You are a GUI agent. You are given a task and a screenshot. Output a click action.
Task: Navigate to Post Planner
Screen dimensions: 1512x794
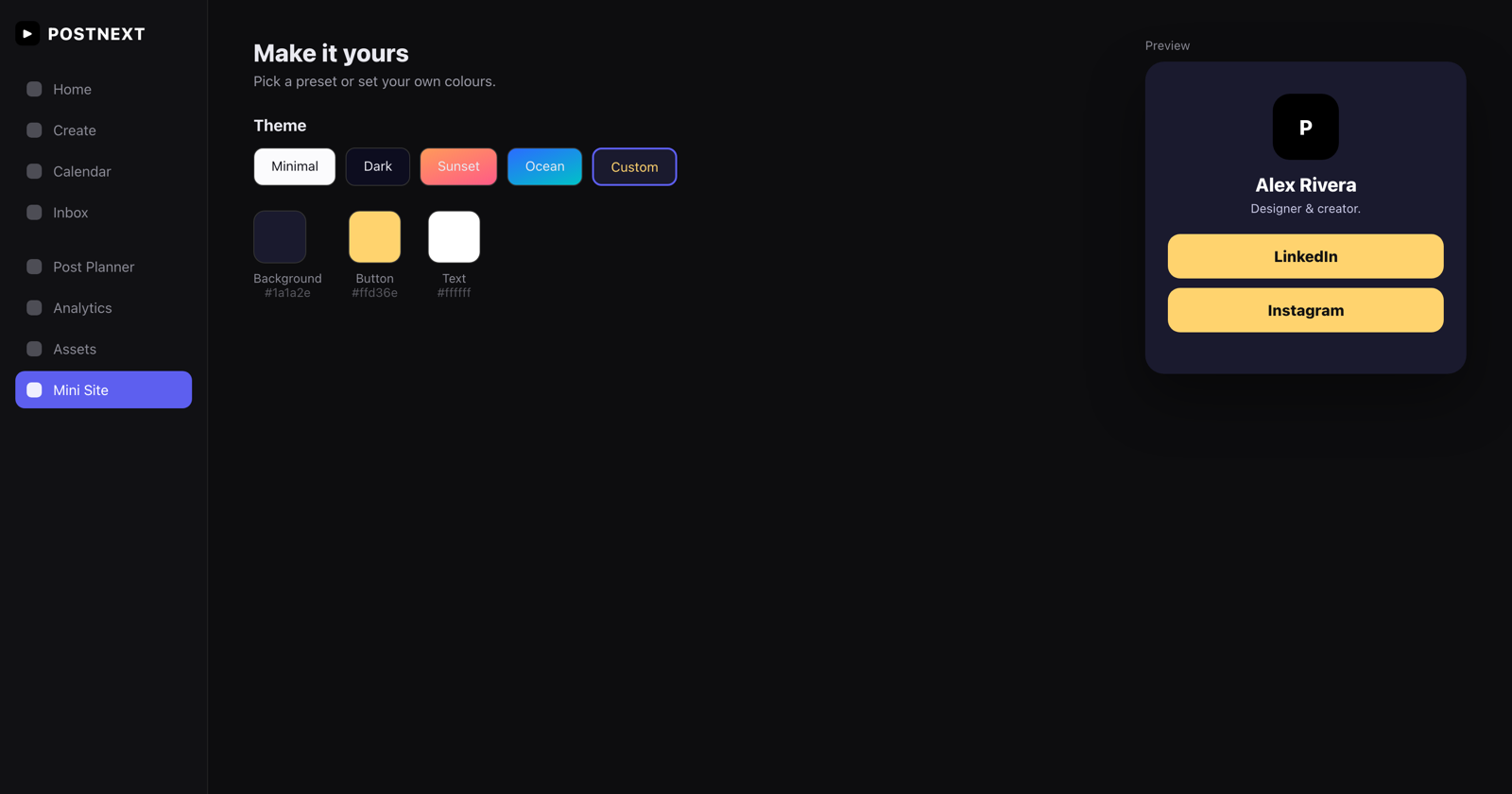(103, 267)
